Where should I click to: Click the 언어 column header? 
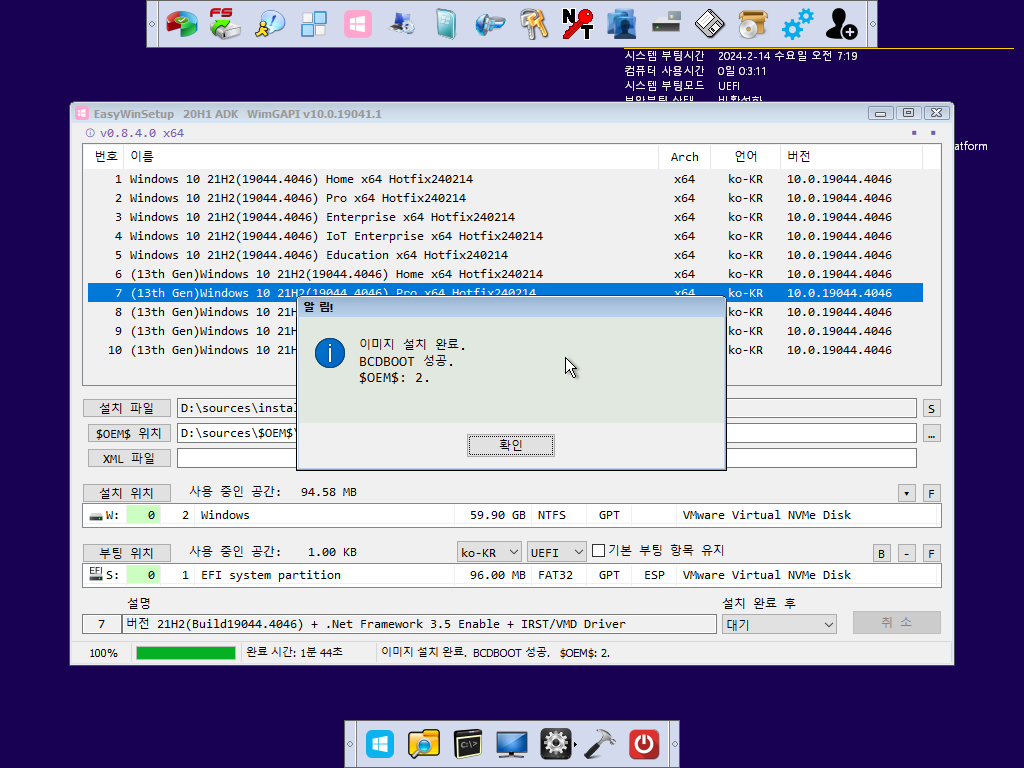[745, 157]
